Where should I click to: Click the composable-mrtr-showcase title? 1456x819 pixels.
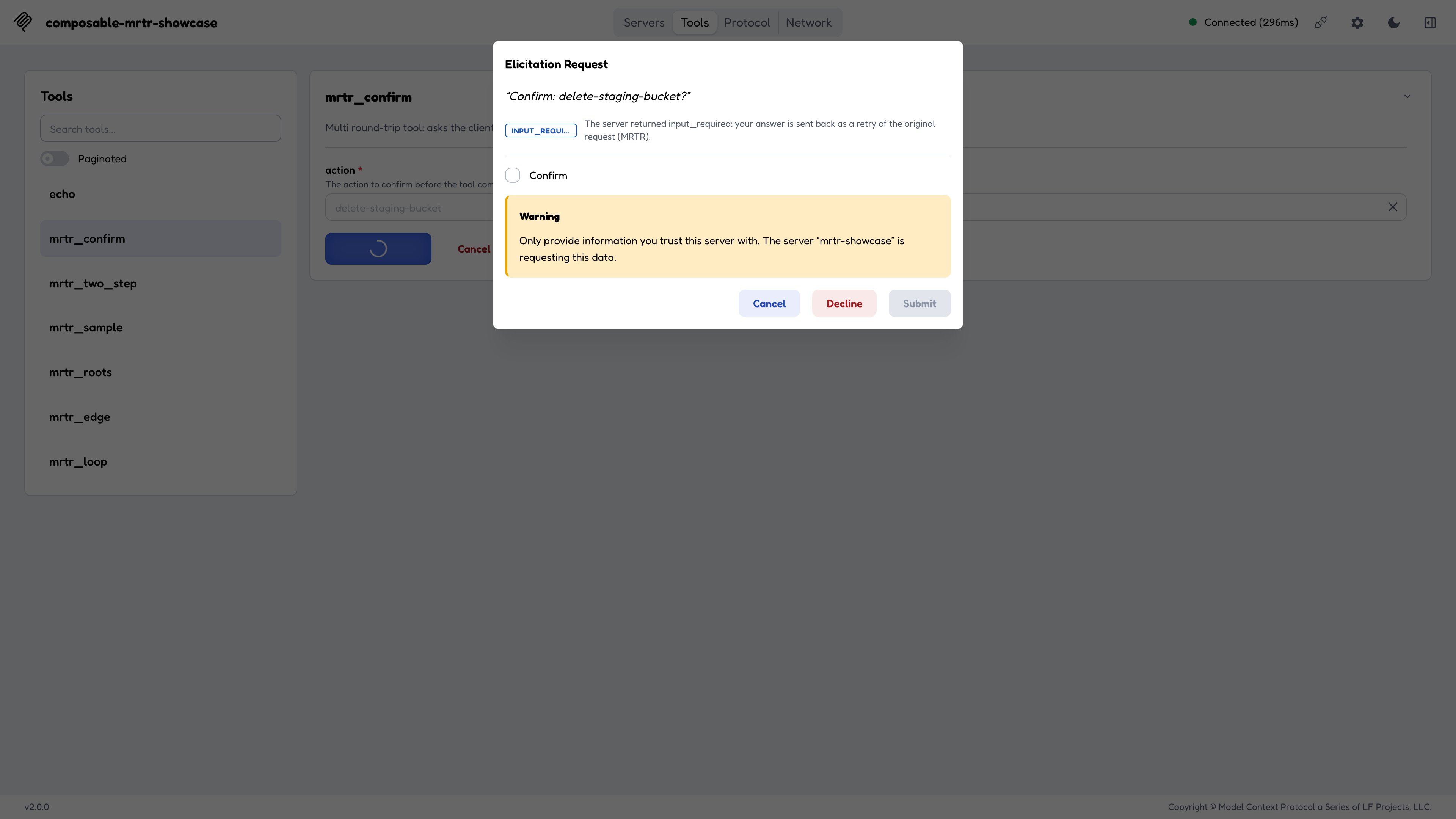(131, 23)
